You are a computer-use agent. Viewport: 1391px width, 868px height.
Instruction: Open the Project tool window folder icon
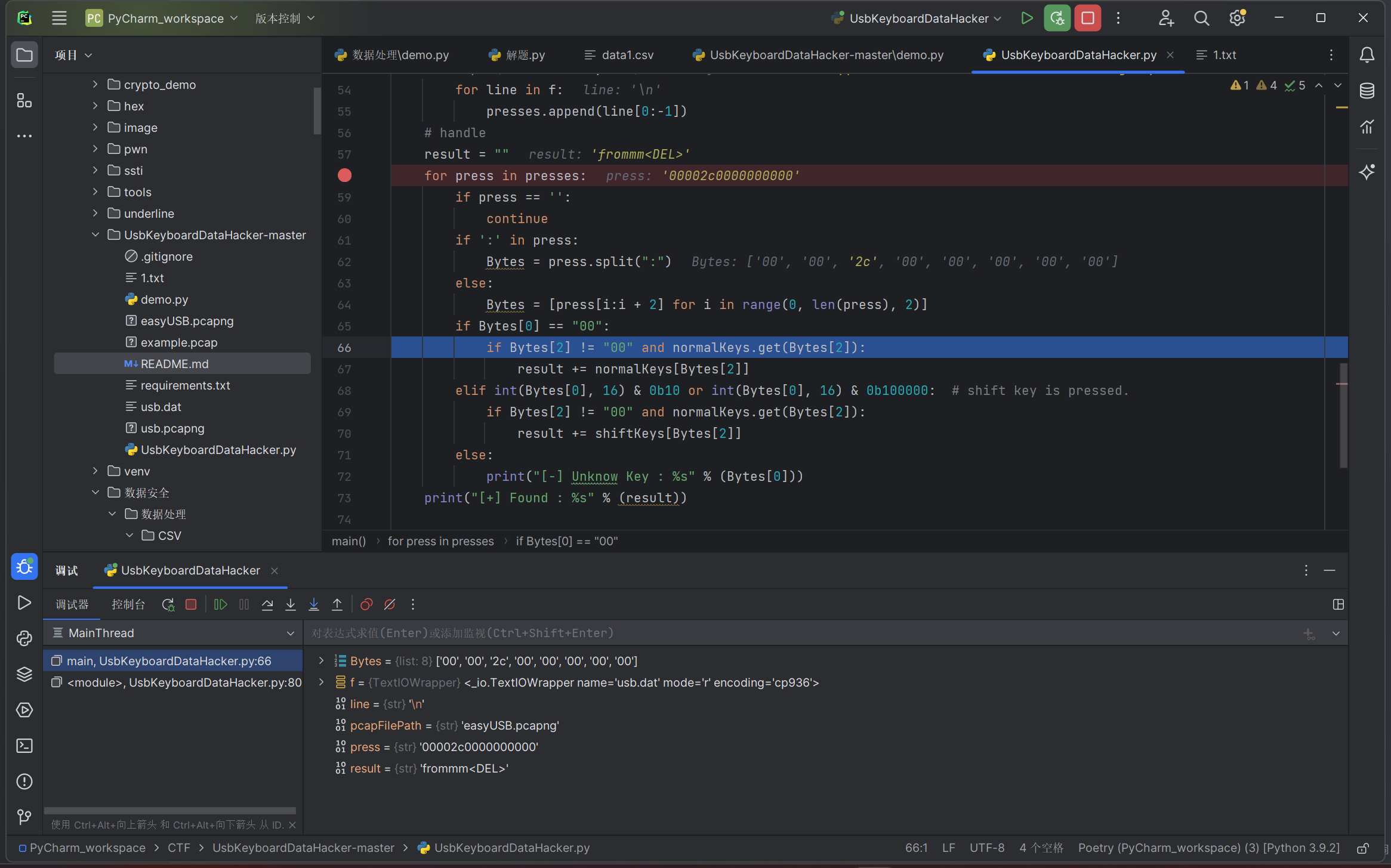point(24,55)
